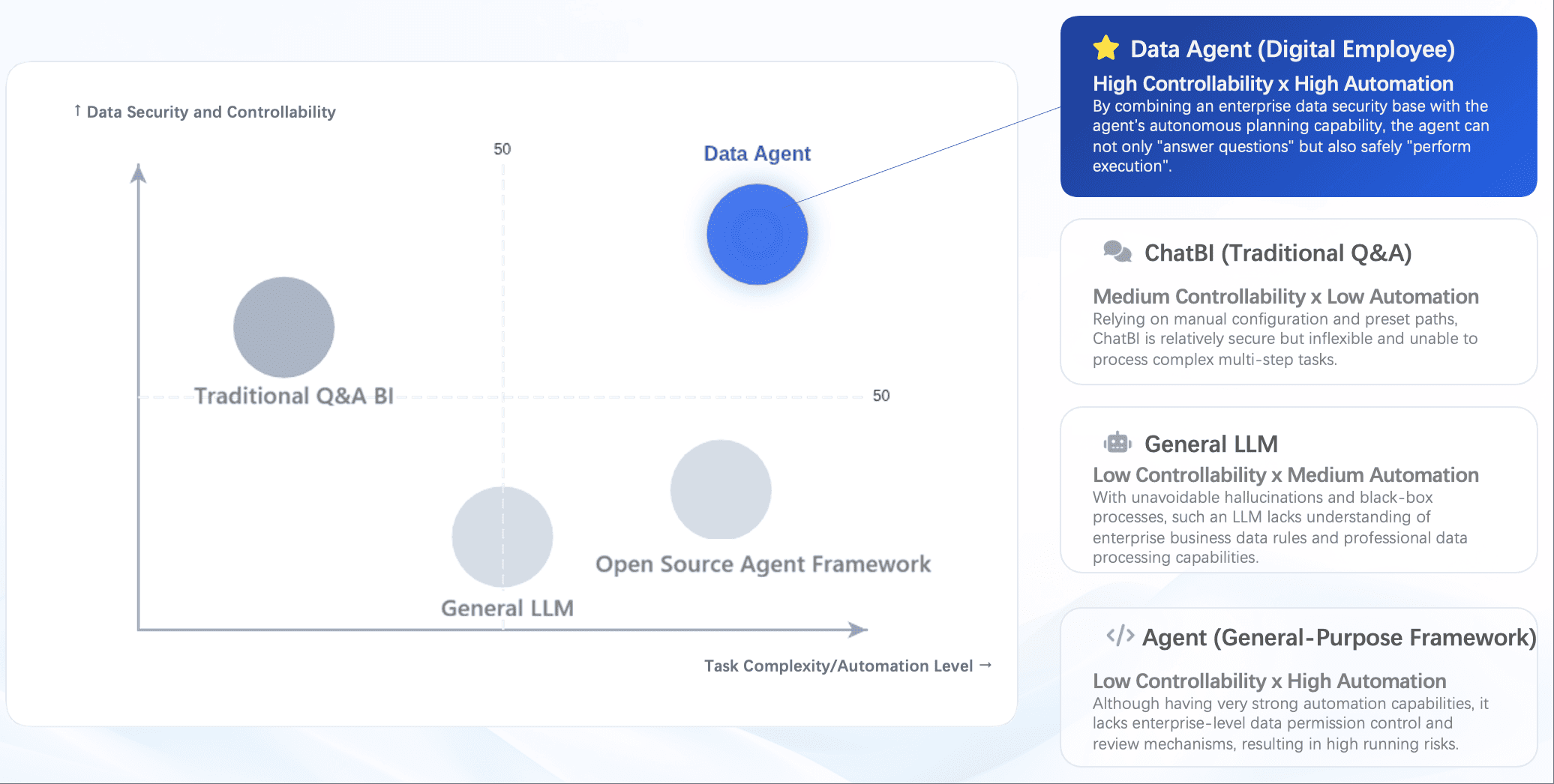Viewport: 1554px width, 784px height.
Task: Open the Data Agent (Digital Employee) card title
Action: coord(1292,49)
